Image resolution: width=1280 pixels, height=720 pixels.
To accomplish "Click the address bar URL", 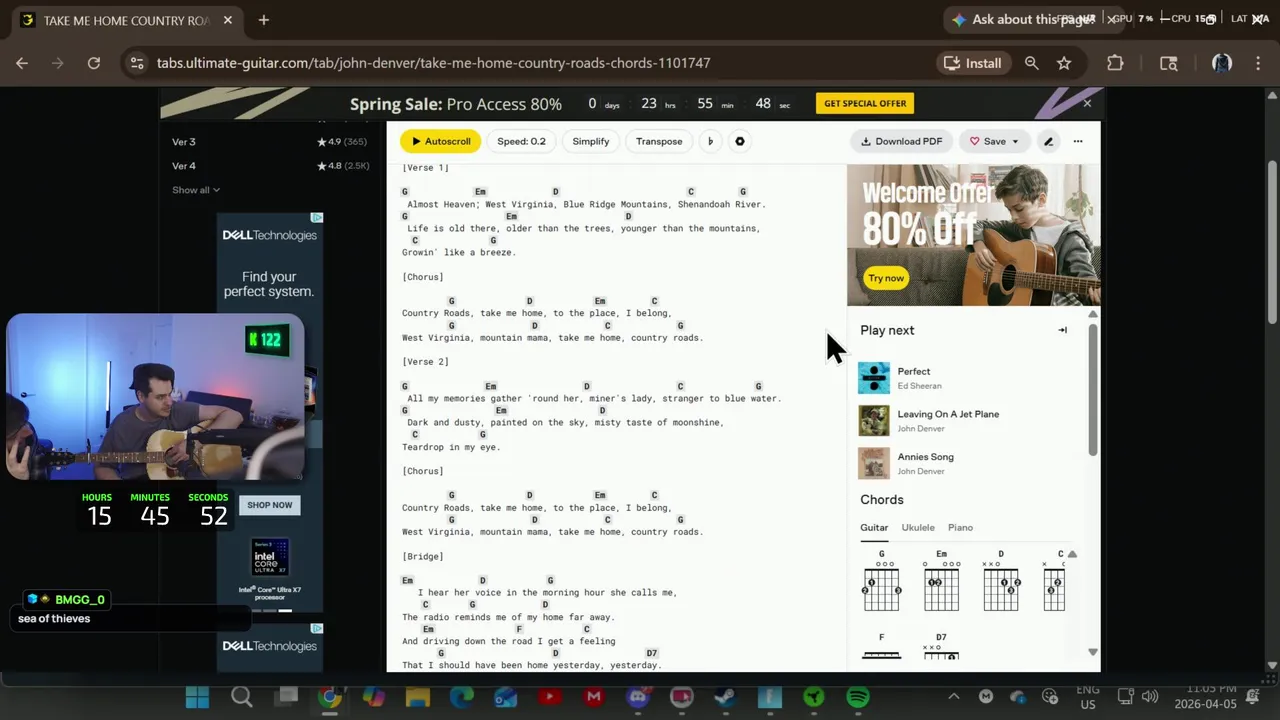I will click(434, 63).
